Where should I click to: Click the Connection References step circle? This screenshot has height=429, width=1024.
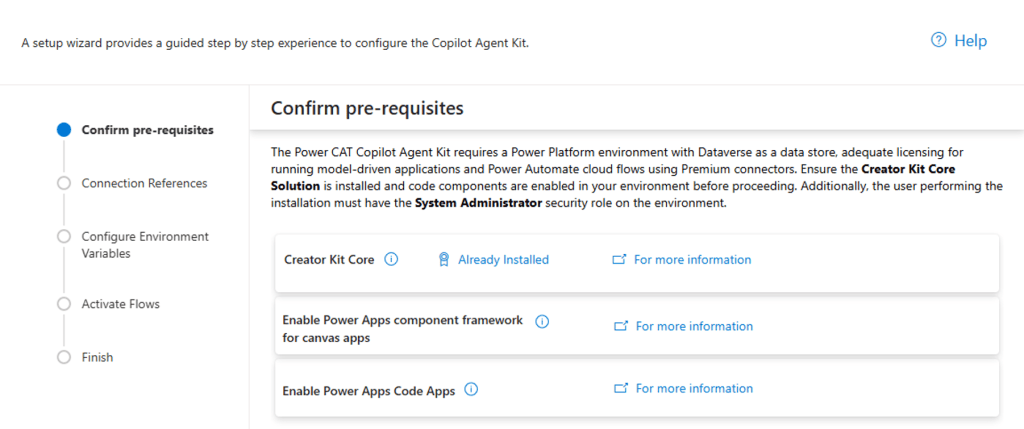coord(63,183)
